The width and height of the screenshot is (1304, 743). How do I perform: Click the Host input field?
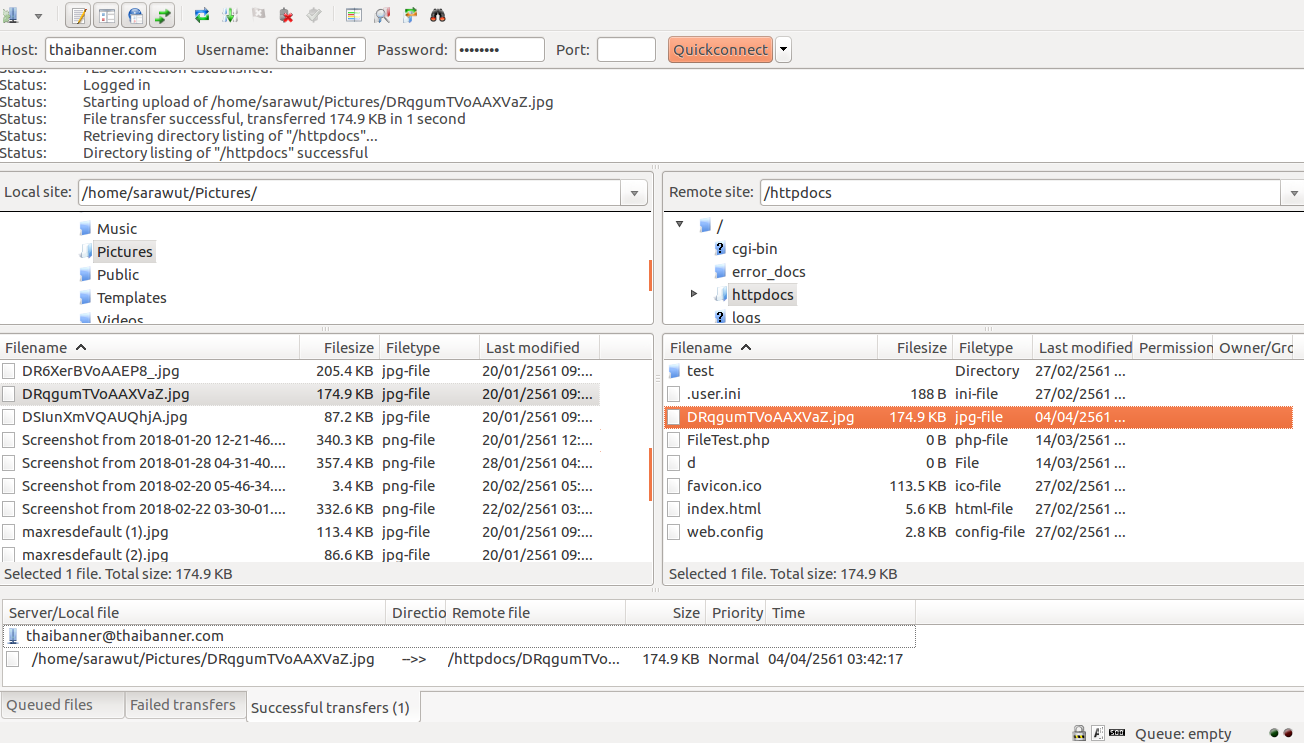tap(114, 50)
